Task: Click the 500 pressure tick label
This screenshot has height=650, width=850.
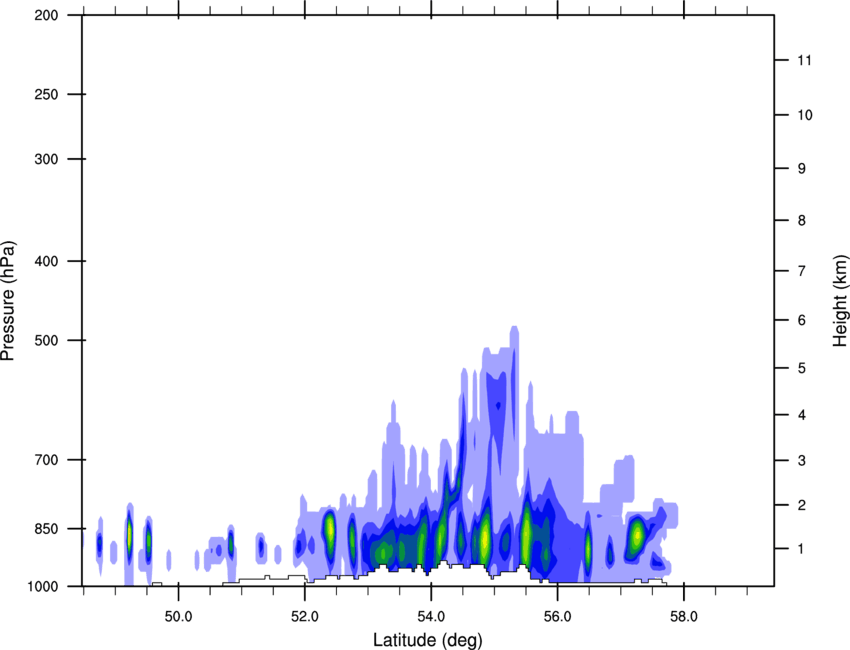Action: click(46, 340)
